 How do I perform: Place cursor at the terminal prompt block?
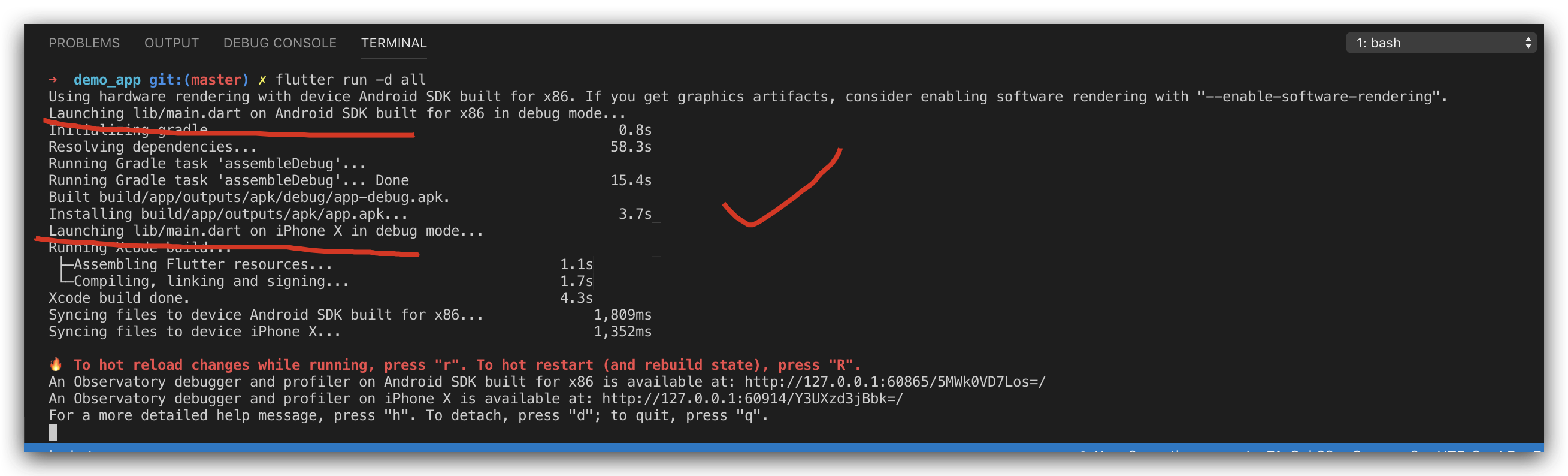53,432
